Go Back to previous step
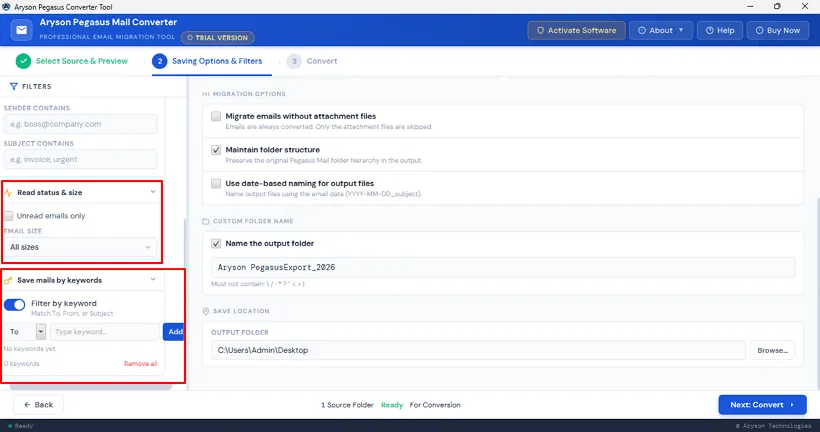Viewport: 820px width, 432px height. (38, 405)
